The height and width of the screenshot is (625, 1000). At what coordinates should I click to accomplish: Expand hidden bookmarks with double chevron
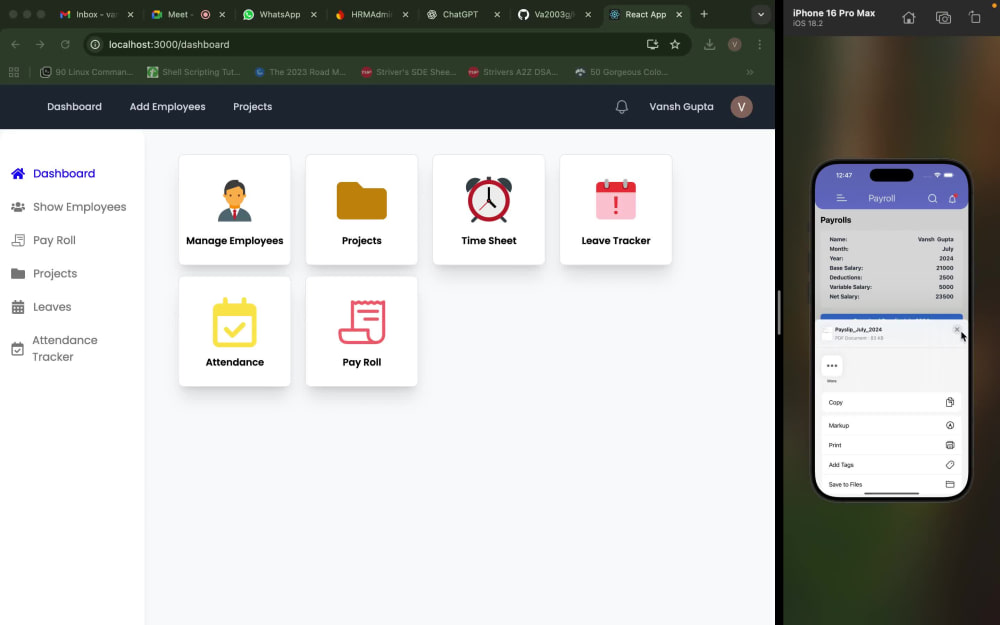click(750, 72)
